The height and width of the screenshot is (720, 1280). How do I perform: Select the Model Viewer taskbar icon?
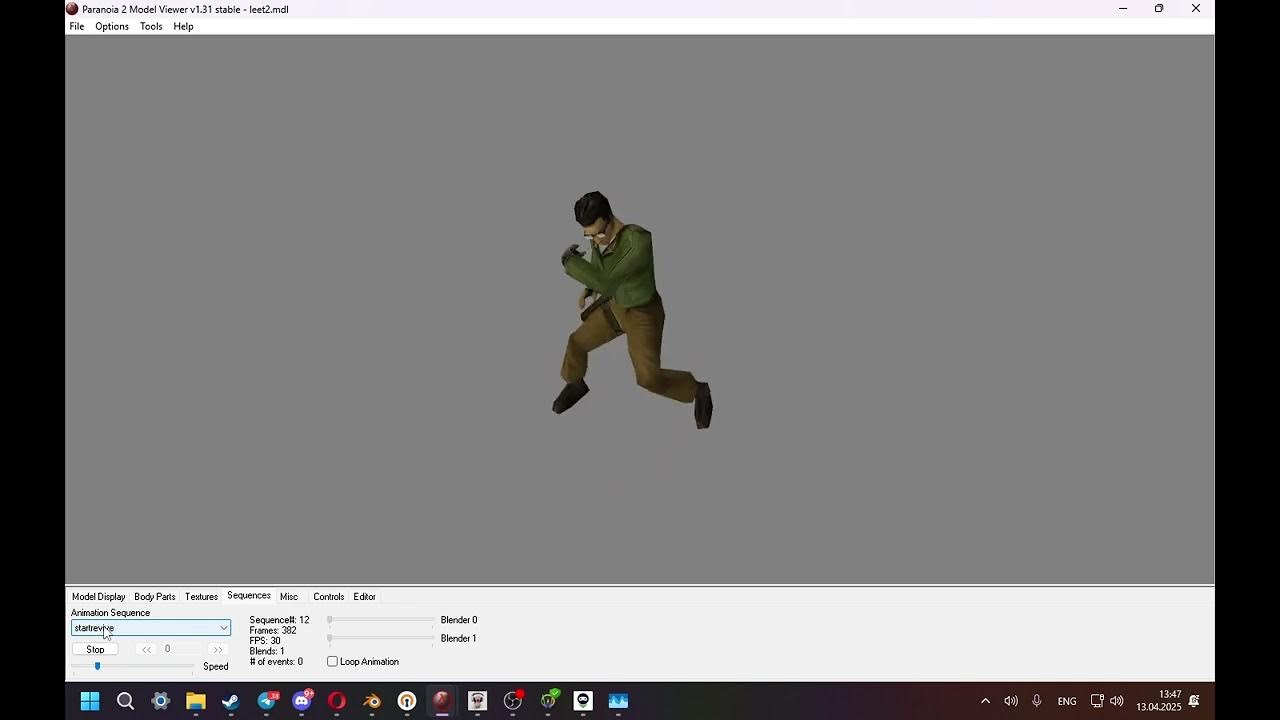tap(442, 701)
